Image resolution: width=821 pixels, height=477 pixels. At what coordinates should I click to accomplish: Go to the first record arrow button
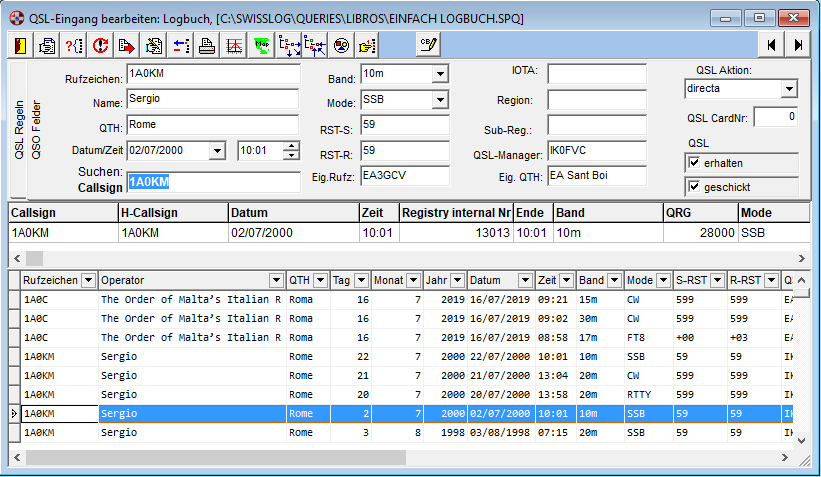(x=772, y=45)
